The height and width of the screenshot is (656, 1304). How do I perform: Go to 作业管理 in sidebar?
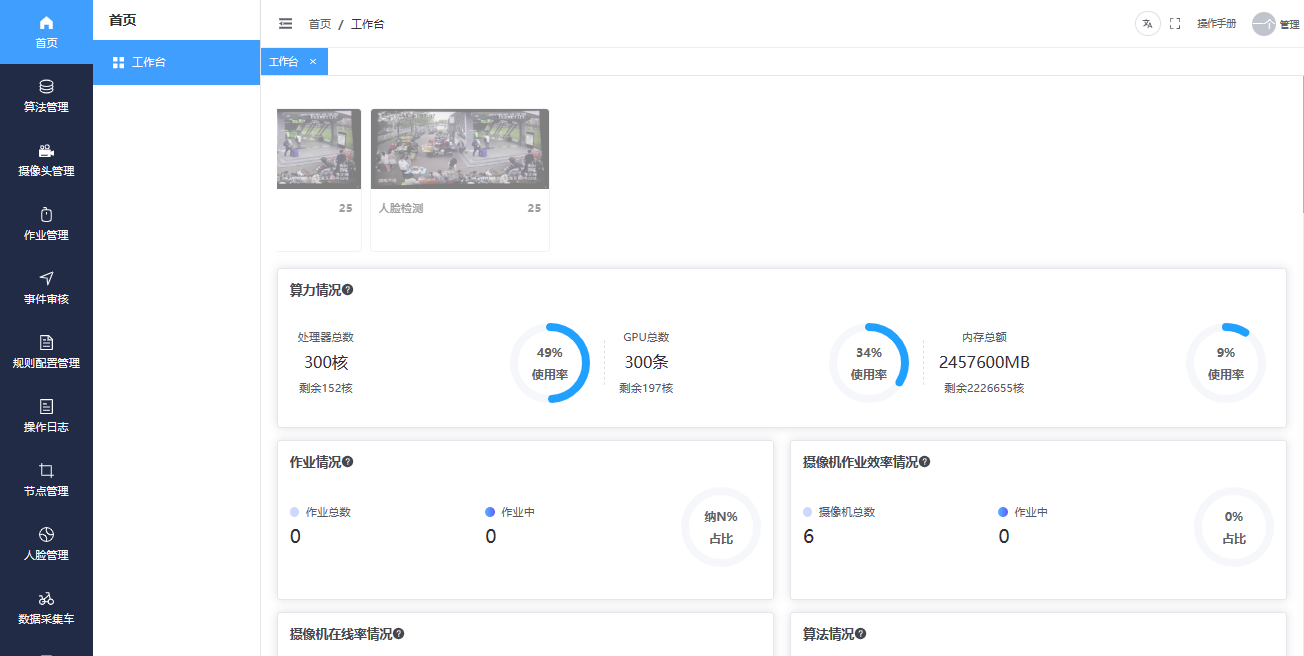46,224
